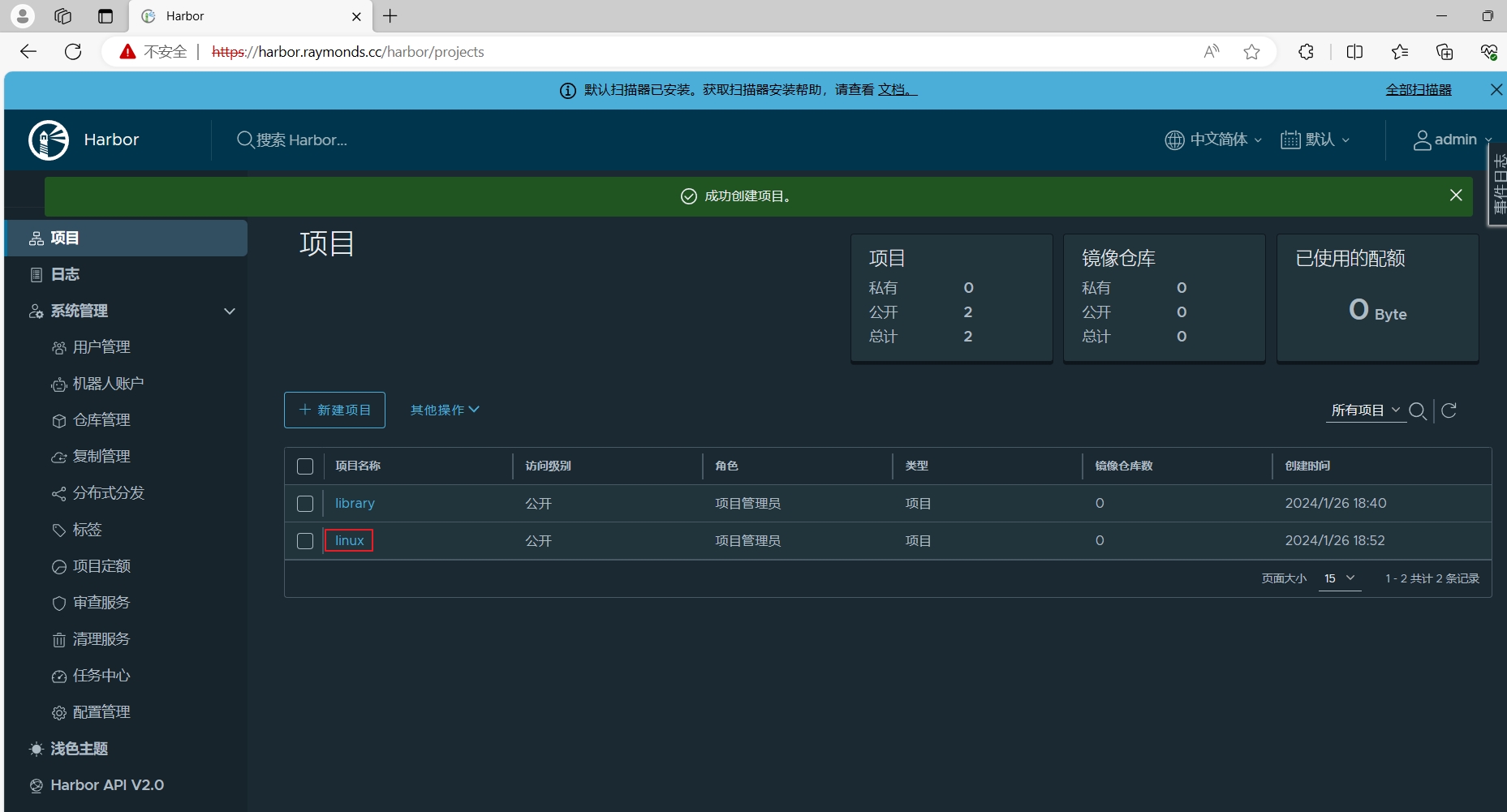
Task: Click the not-secure warning triangle
Action: pyautogui.click(x=127, y=52)
